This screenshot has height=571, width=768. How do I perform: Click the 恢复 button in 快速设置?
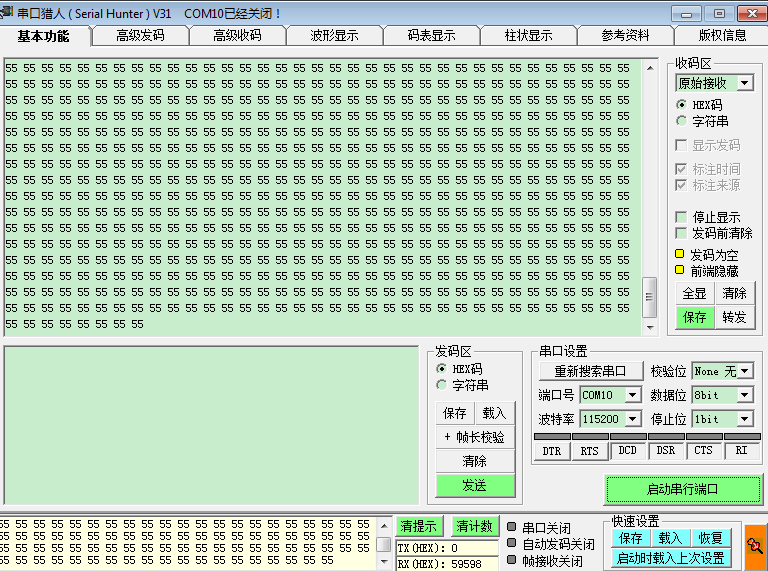pyautogui.click(x=711, y=538)
